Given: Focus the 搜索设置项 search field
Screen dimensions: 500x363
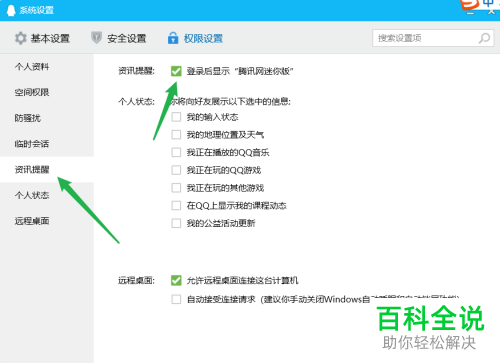Looking at the screenshot, I should point(433,38).
